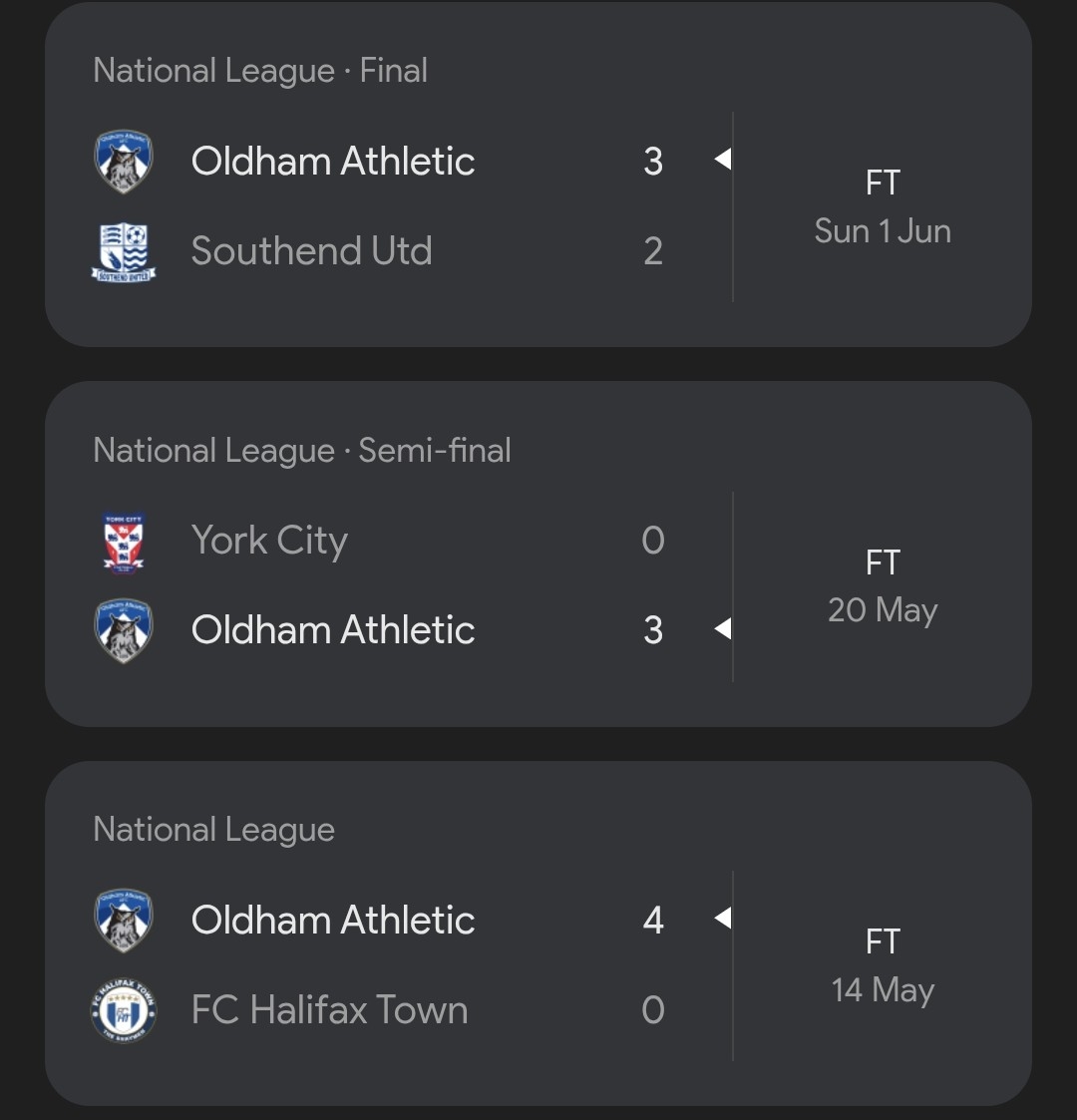This screenshot has width=1077, height=1120.
Task: Select the York City team name
Action: coord(269,541)
